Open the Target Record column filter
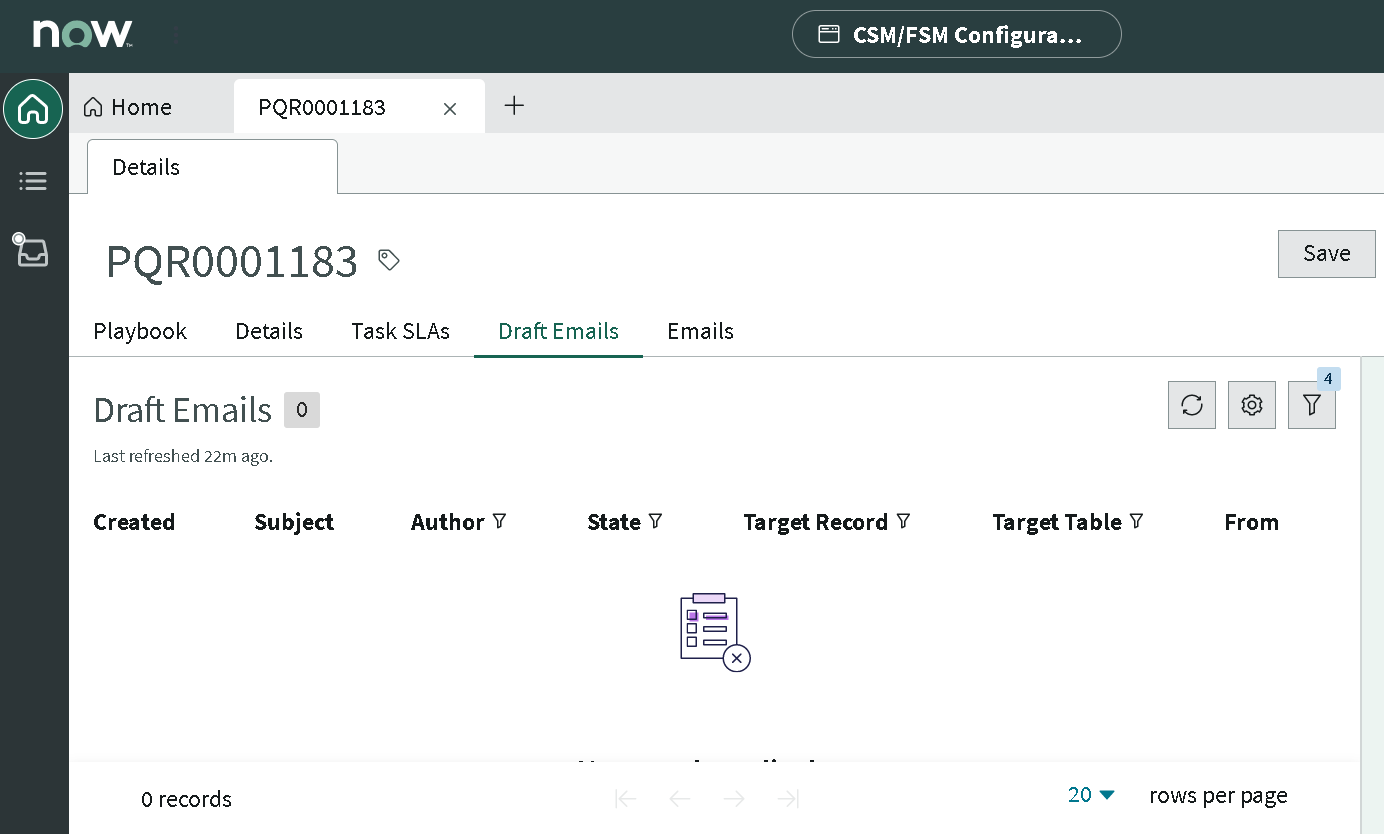The height and width of the screenshot is (834, 1384). [x=903, y=521]
